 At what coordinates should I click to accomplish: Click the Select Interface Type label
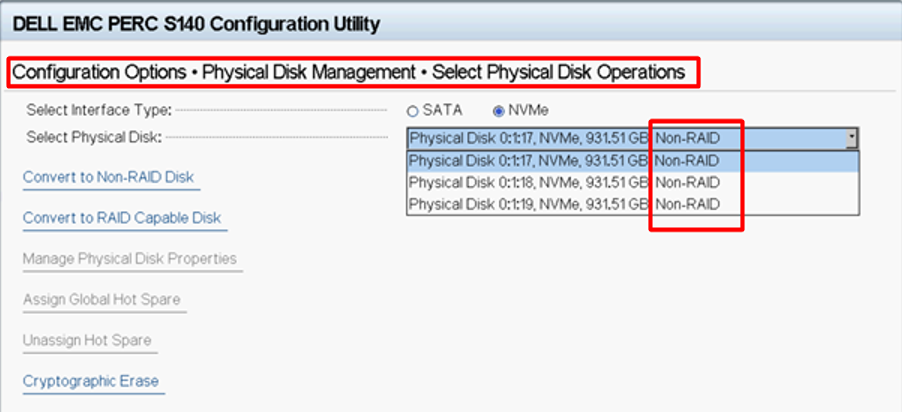coord(99,109)
